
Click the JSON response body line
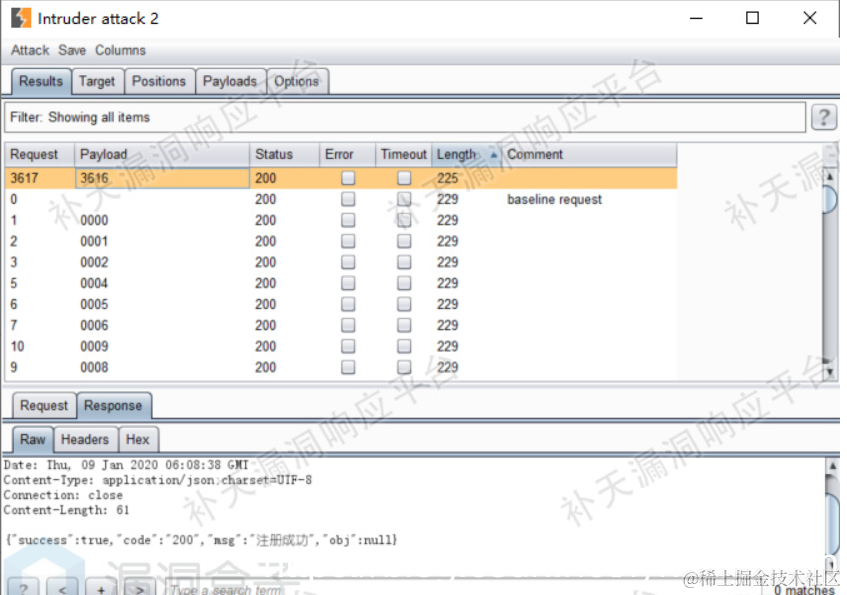pos(201,540)
